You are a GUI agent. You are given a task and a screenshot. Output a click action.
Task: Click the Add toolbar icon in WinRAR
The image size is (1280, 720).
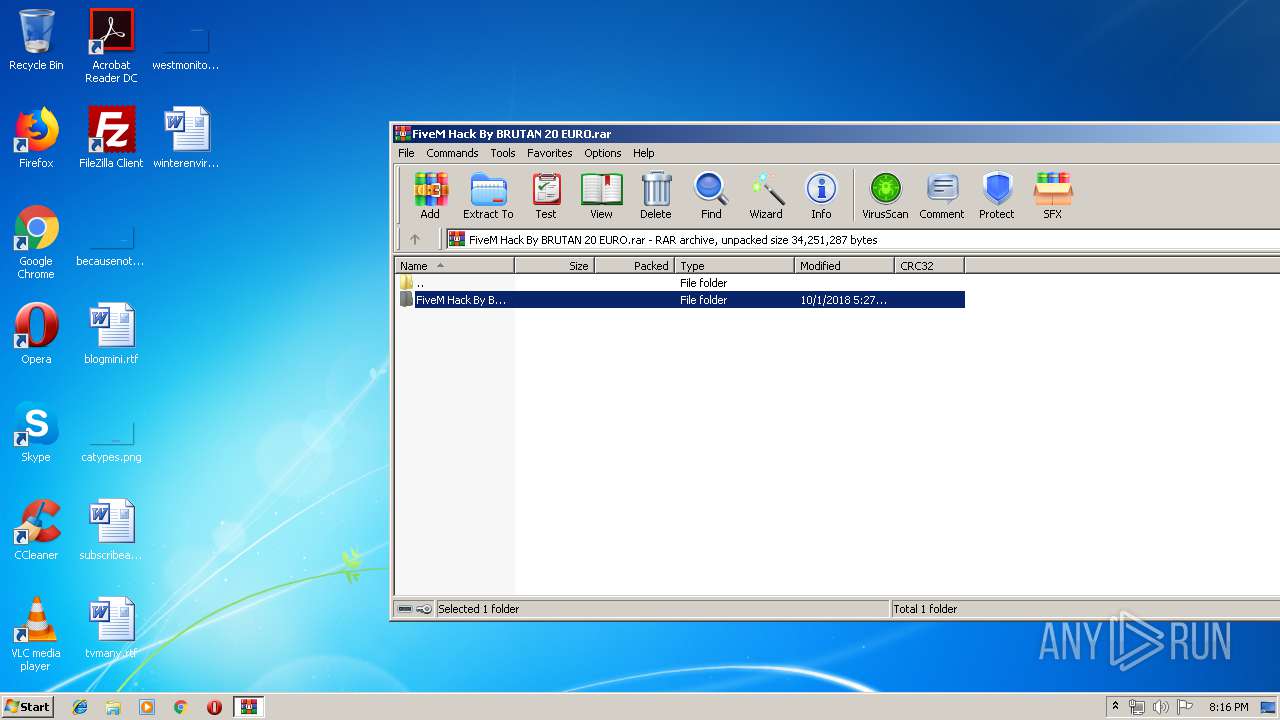coord(430,195)
